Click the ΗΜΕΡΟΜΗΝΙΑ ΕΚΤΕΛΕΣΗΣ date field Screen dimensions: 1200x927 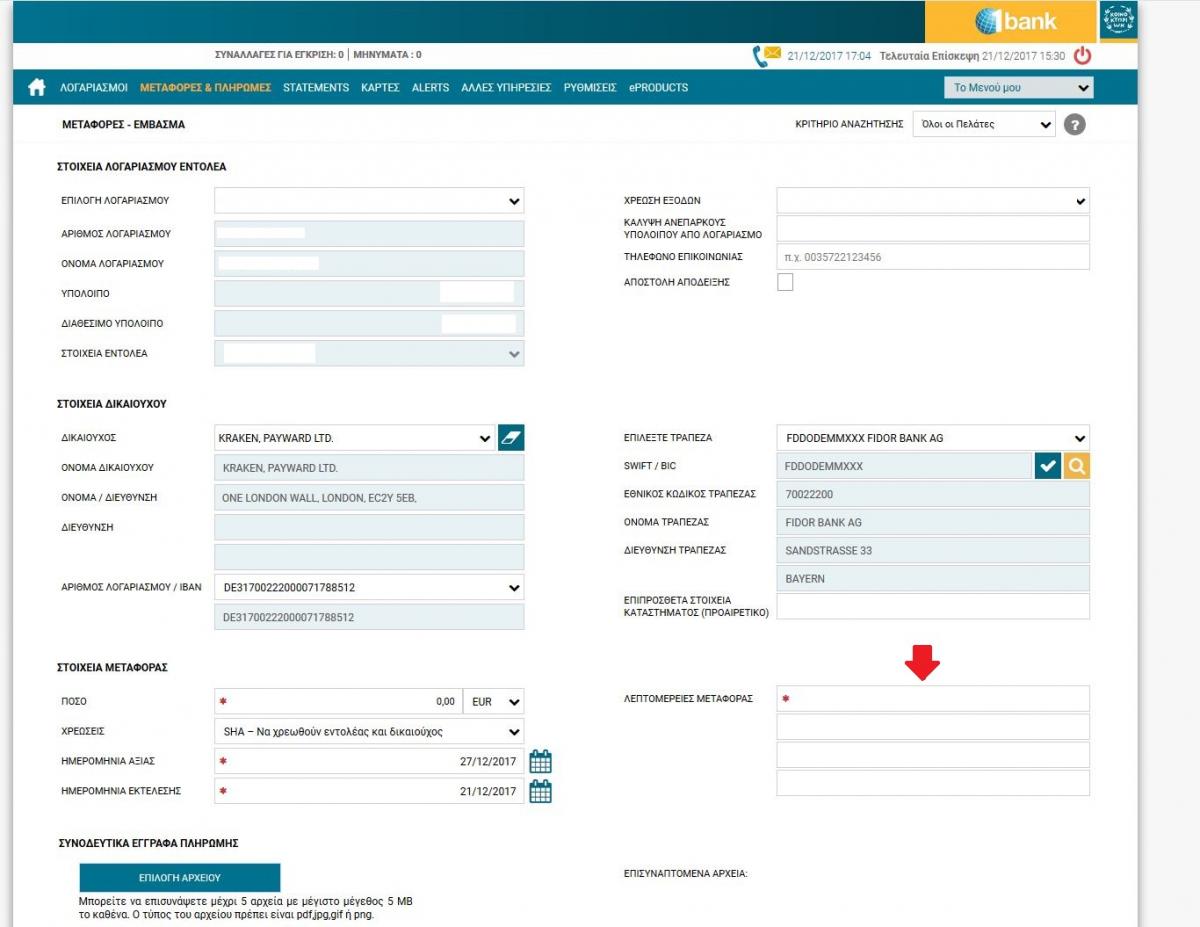click(369, 792)
